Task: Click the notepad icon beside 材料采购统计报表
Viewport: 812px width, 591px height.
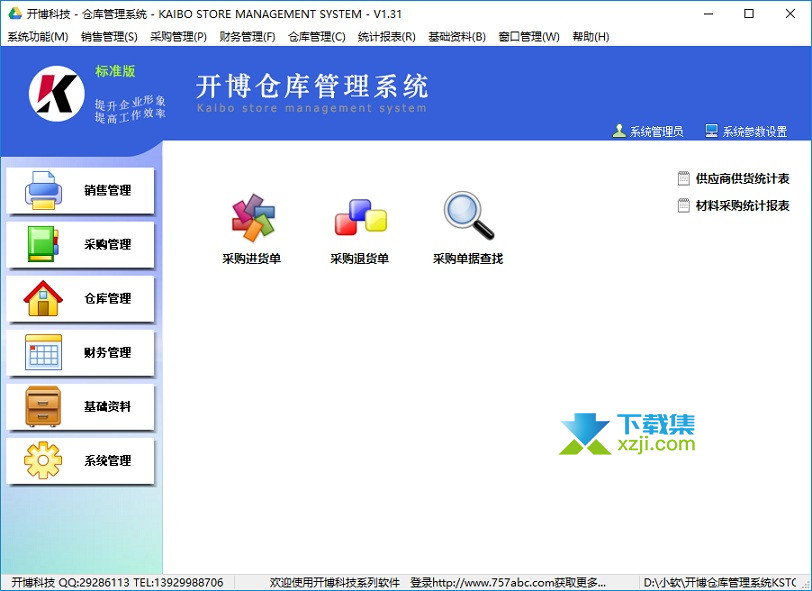Action: (x=684, y=206)
